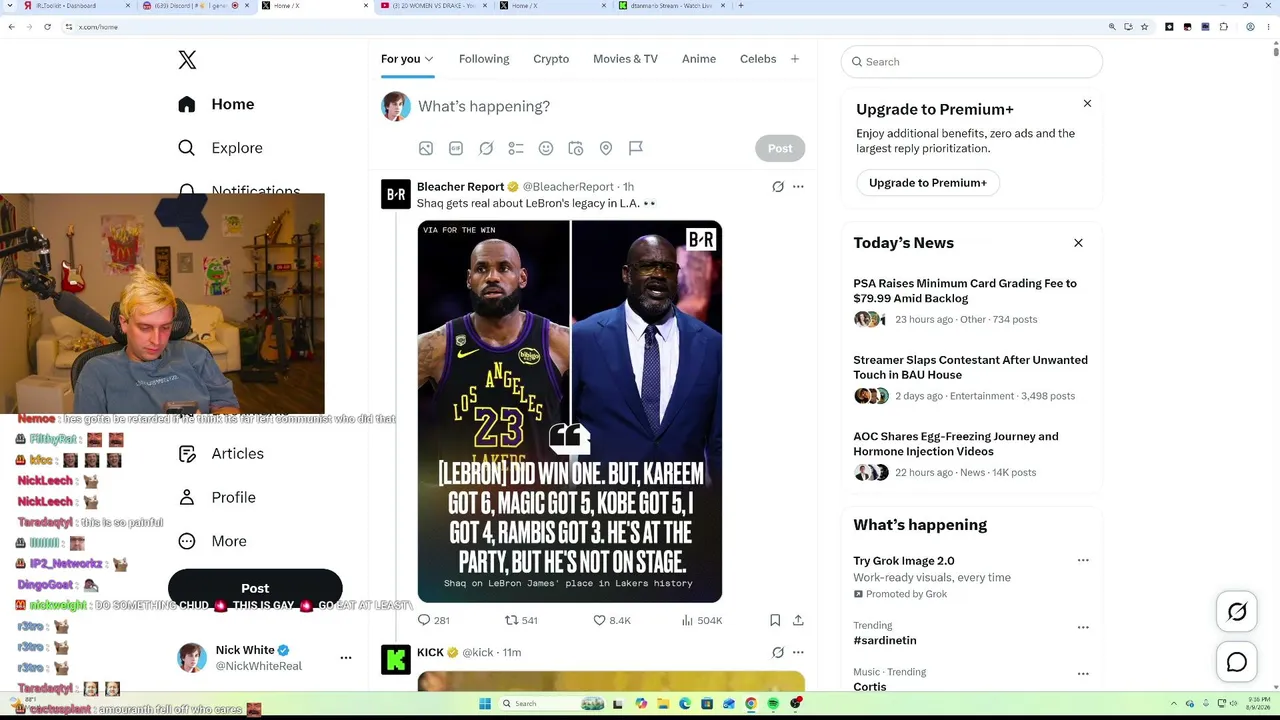Add a new timeline tab with plus
The width and height of the screenshot is (1280, 720).
[795, 59]
